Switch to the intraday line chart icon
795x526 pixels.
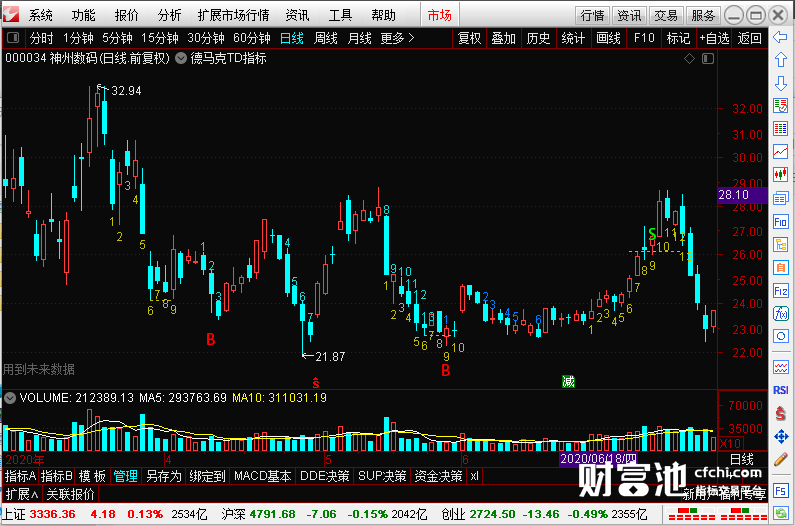(780, 152)
